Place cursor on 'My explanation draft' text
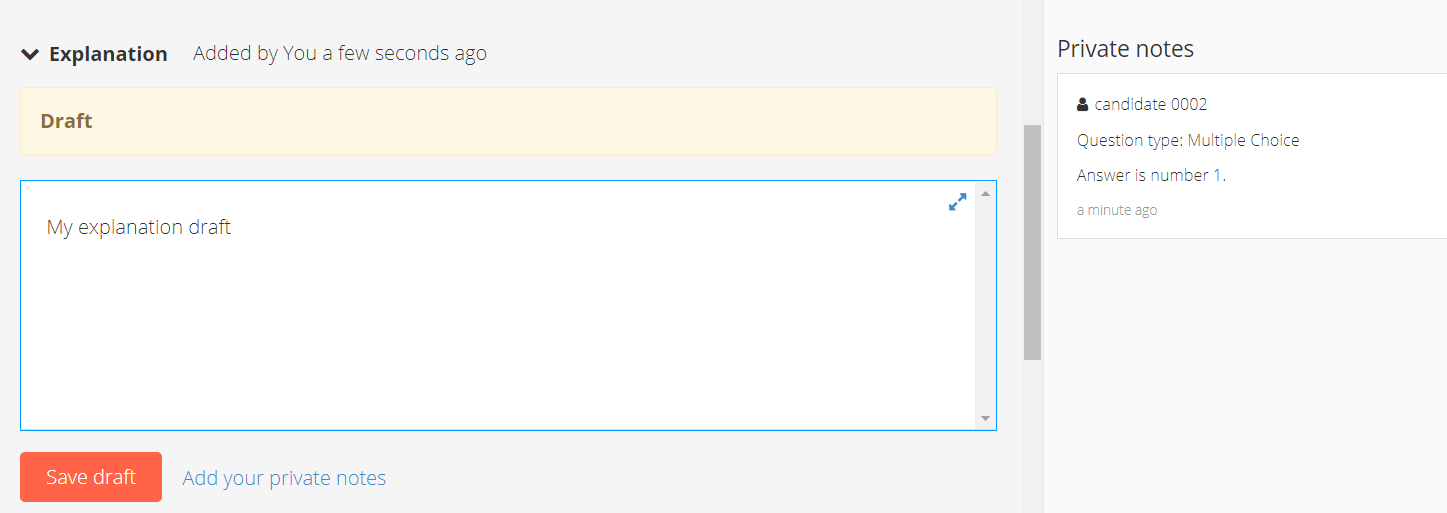The width and height of the screenshot is (1447, 513). (x=139, y=227)
